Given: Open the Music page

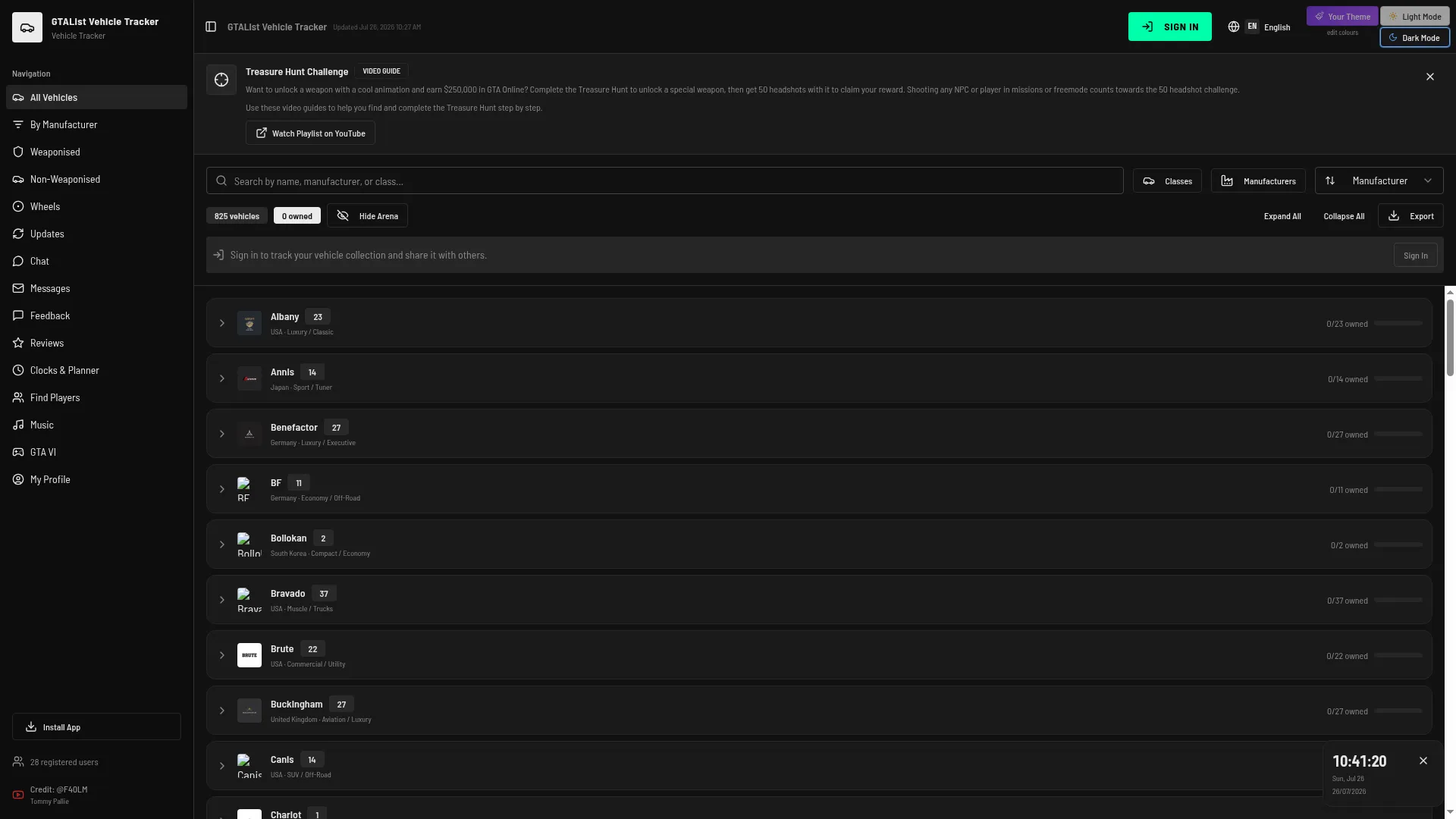Looking at the screenshot, I should [96, 425].
